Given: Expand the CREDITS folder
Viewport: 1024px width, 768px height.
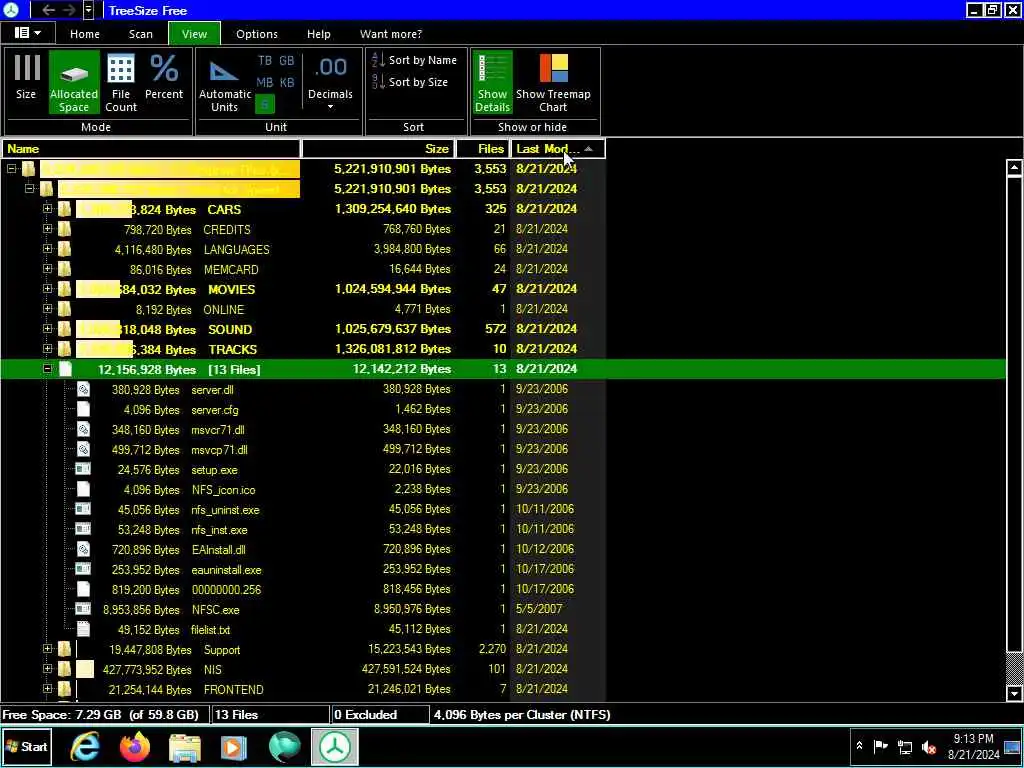Looking at the screenshot, I should tap(47, 229).
